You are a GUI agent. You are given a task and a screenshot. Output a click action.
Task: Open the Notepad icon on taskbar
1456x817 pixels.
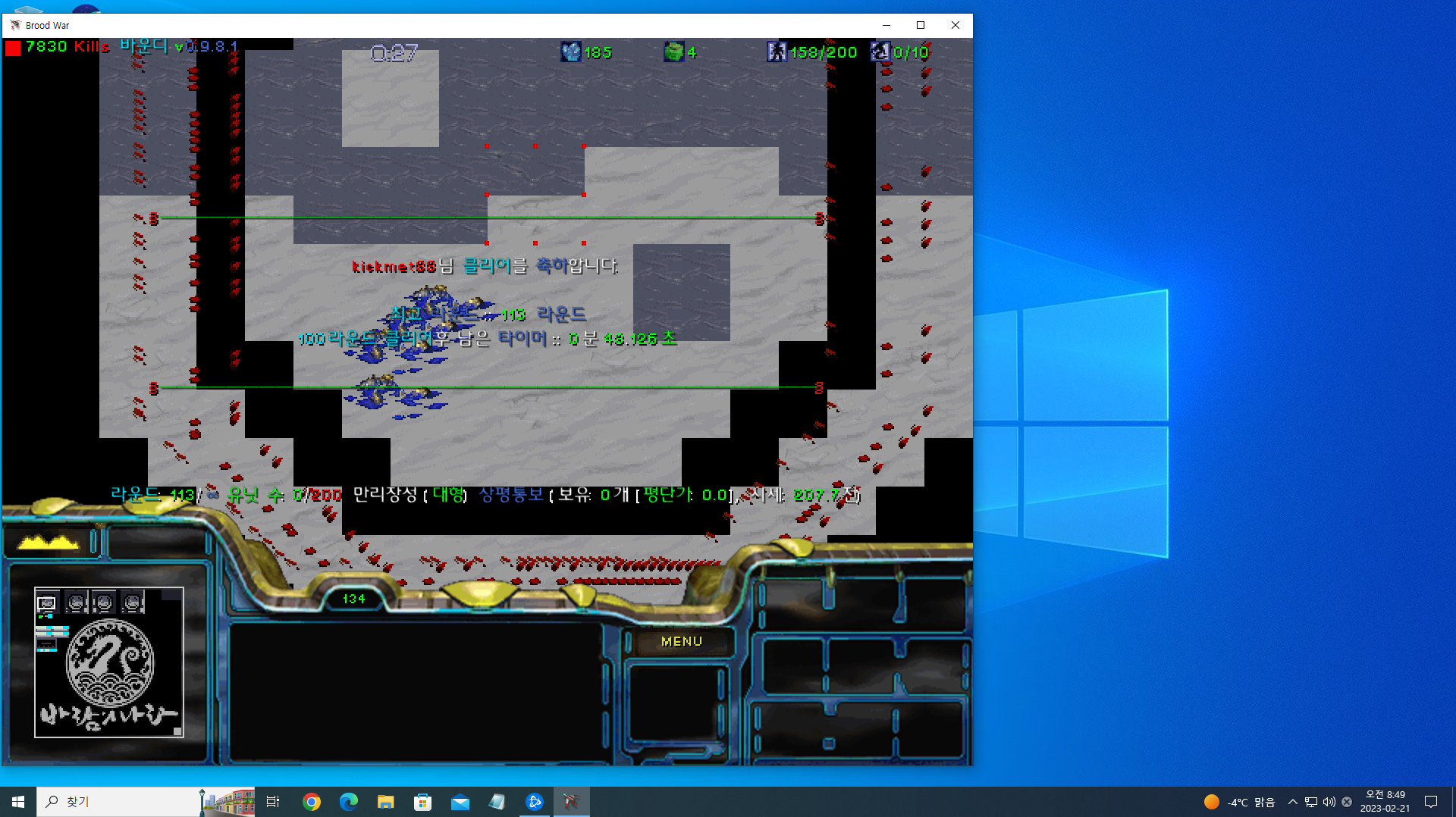pos(497,802)
